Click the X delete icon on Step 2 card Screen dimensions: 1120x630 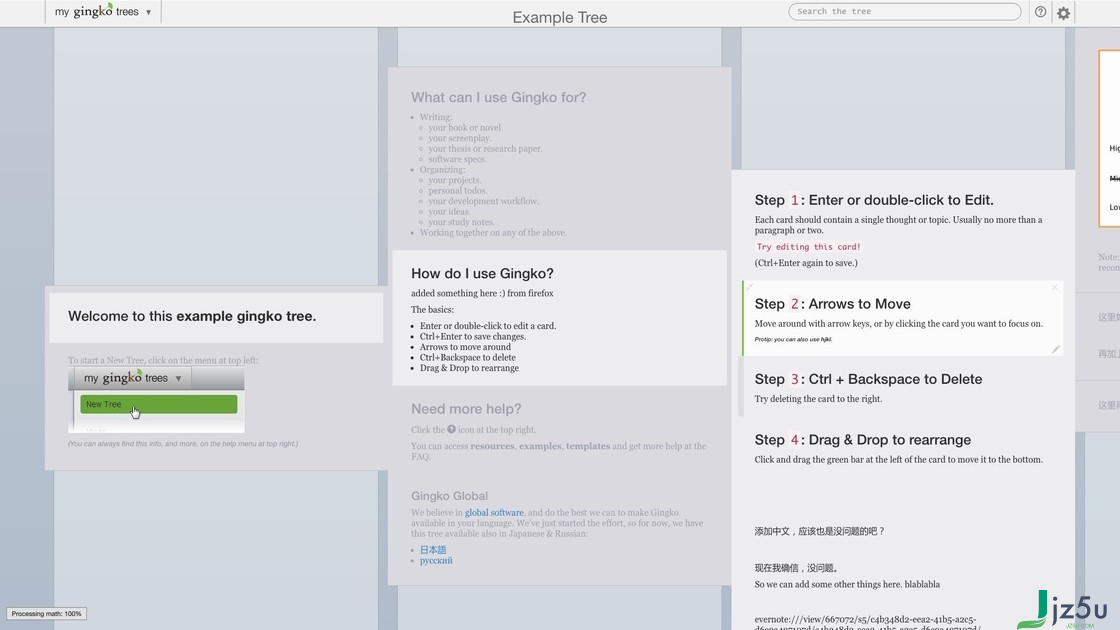[x=1055, y=287]
